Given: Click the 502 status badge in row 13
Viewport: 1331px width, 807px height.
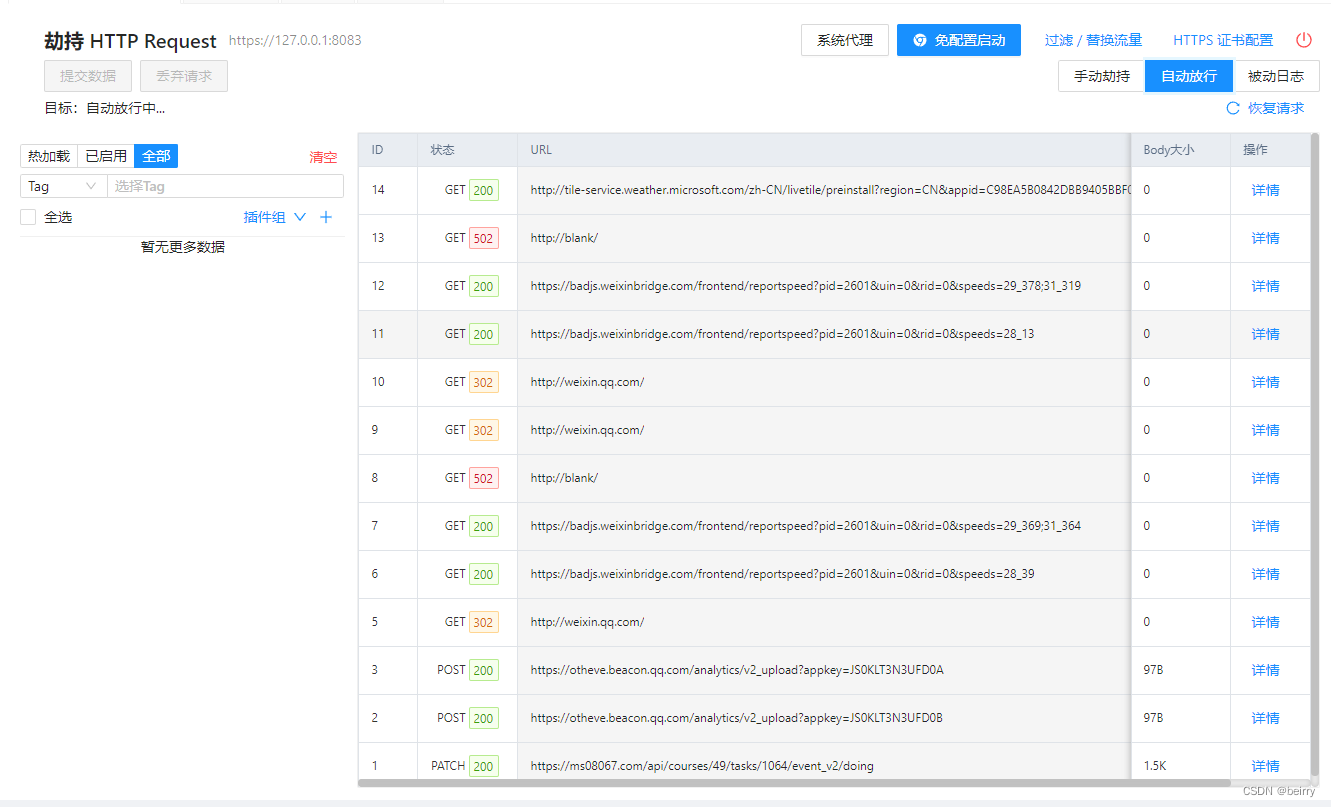Looking at the screenshot, I should tap(484, 238).
